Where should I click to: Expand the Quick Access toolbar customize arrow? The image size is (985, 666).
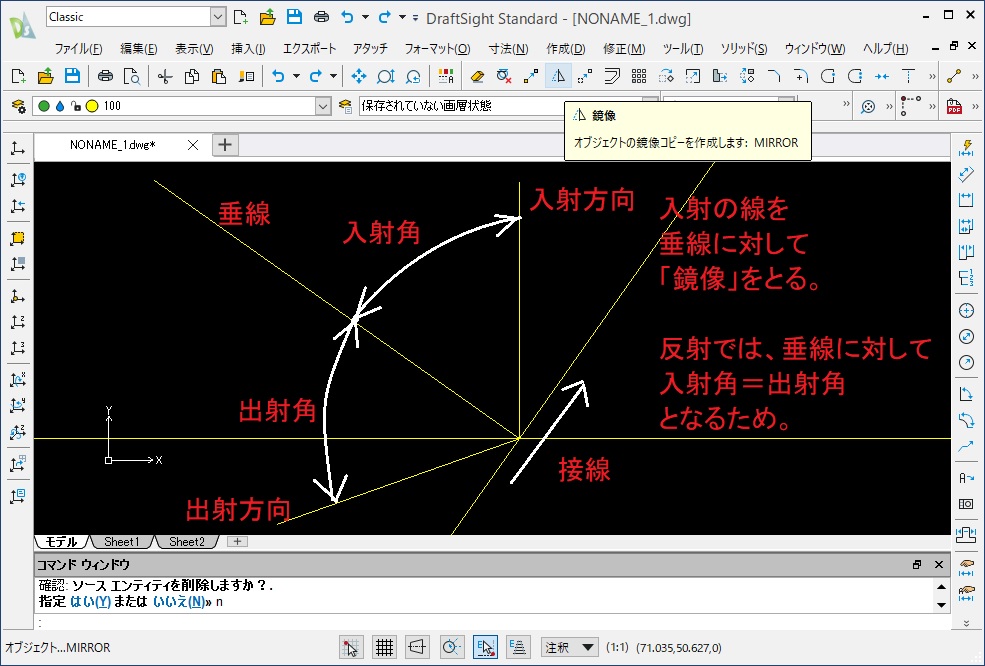pos(416,18)
